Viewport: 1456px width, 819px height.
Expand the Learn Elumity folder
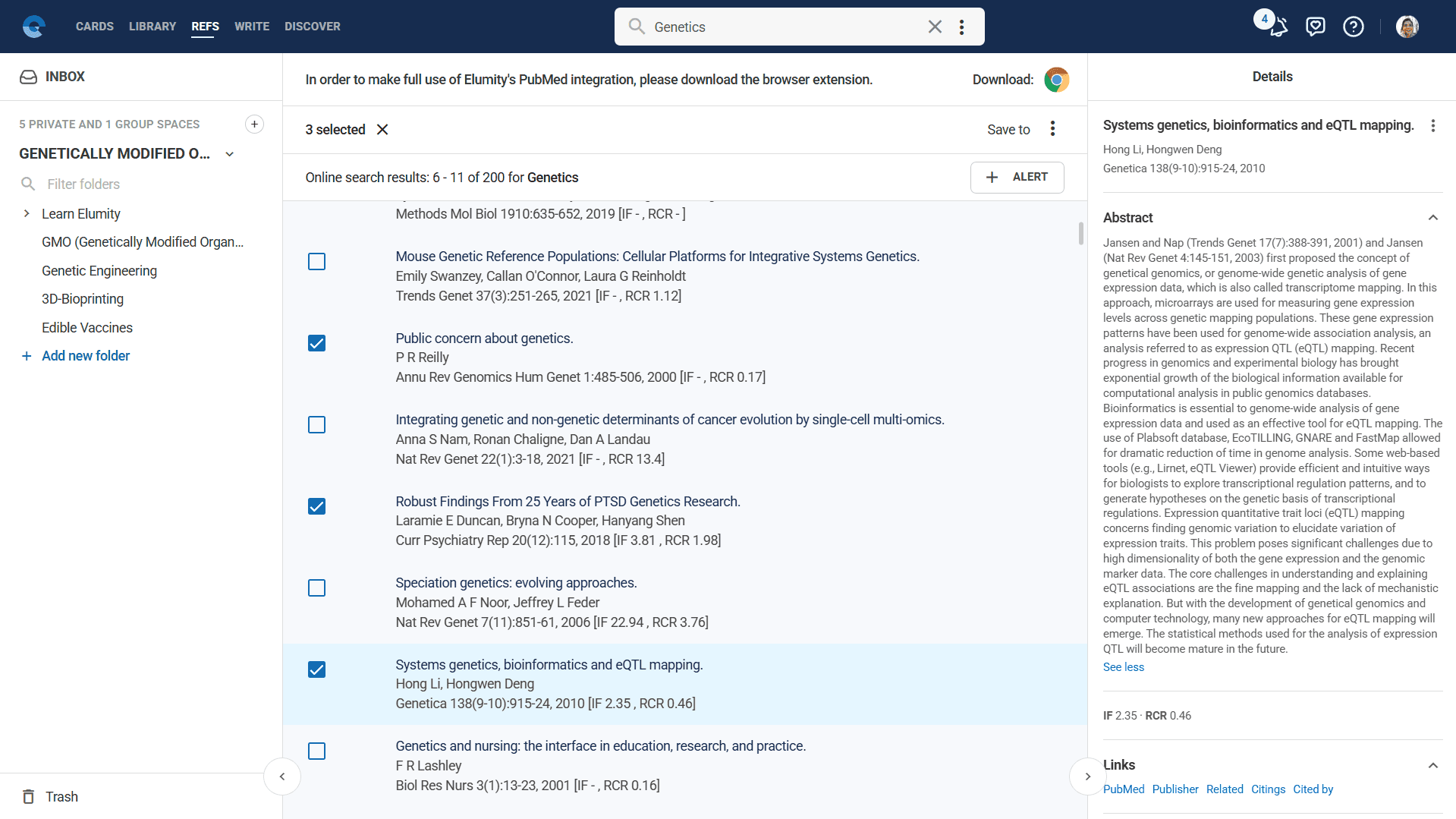(27, 214)
